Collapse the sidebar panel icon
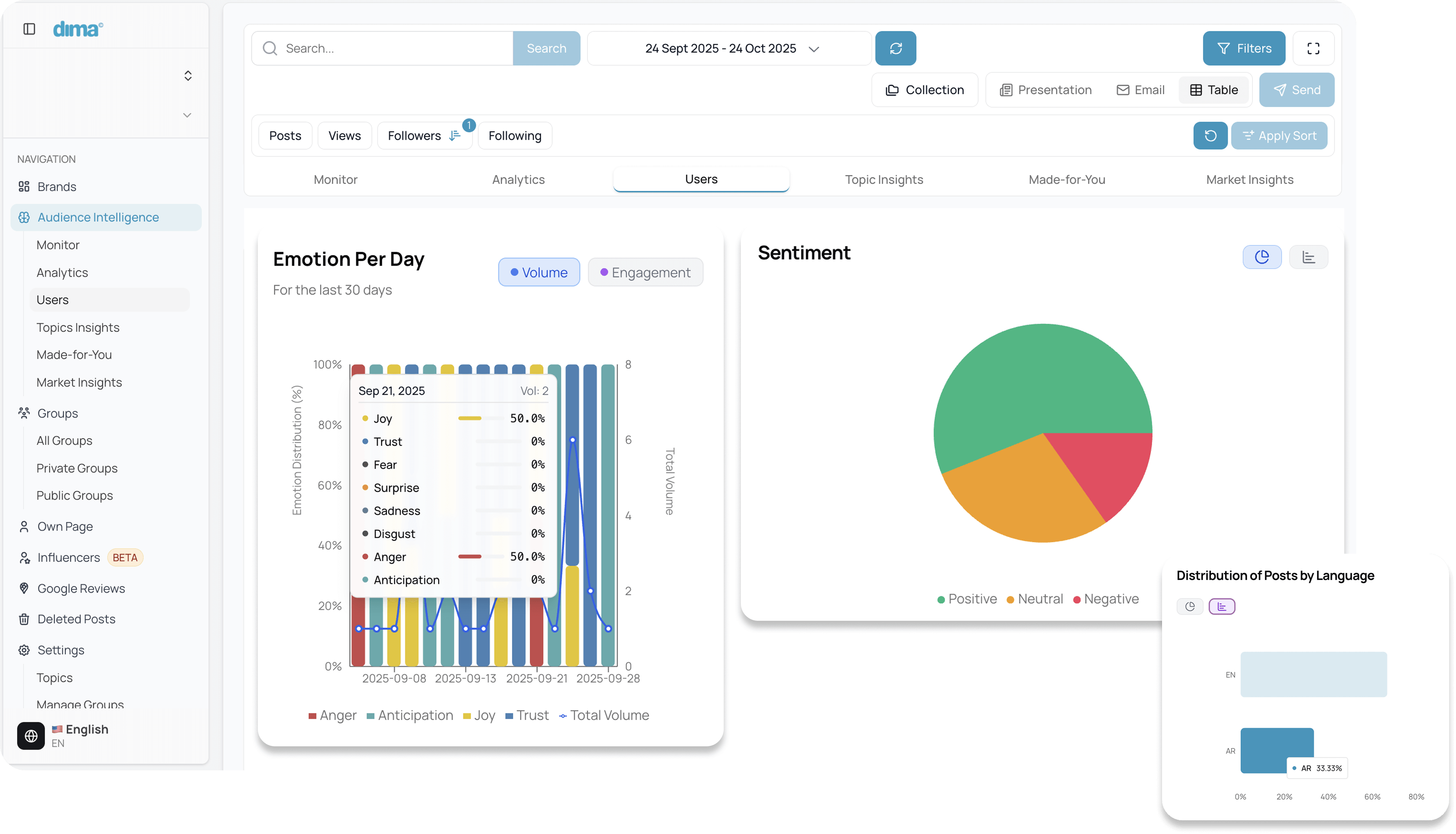This screenshot has width=1456, height=834. pos(29,29)
